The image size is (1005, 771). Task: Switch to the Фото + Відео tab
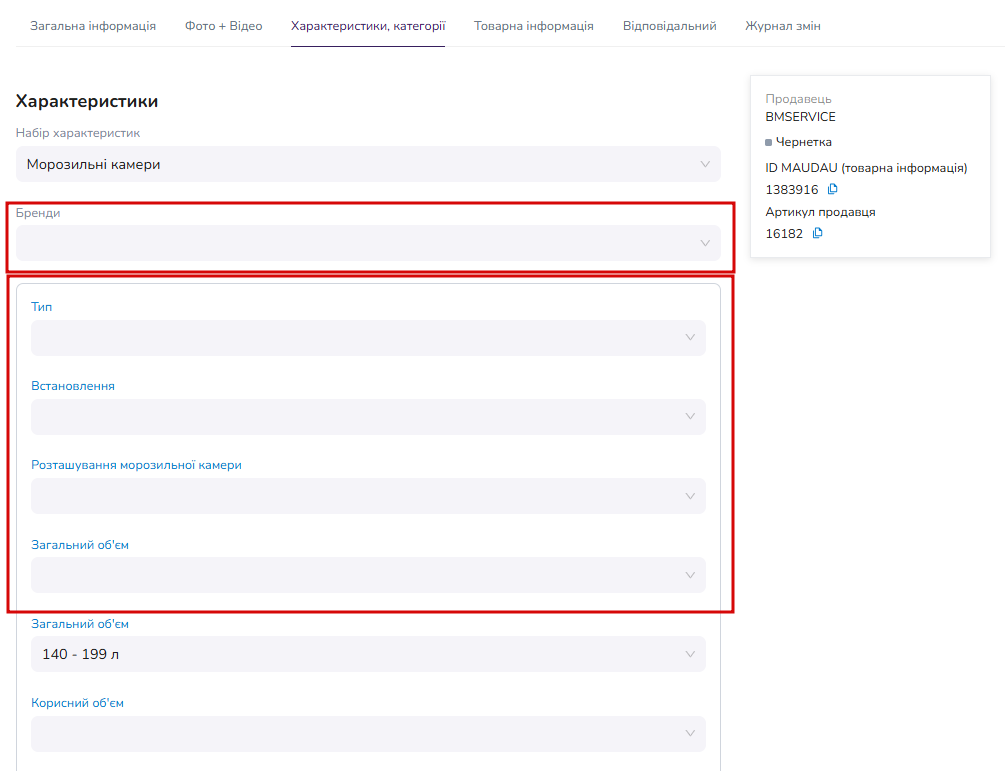click(224, 26)
